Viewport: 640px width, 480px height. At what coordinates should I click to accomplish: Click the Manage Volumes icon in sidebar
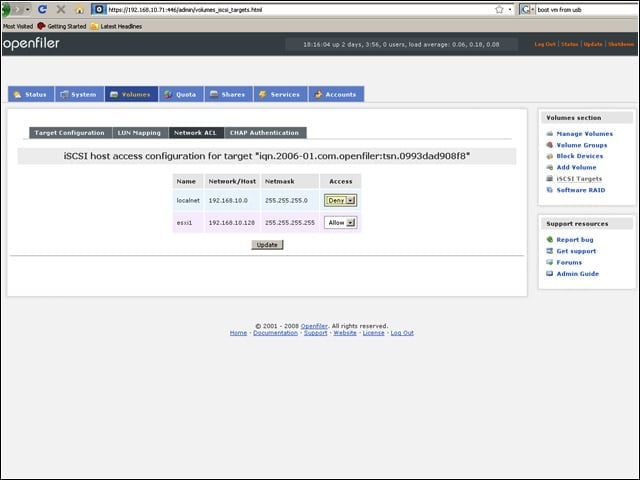click(x=549, y=133)
